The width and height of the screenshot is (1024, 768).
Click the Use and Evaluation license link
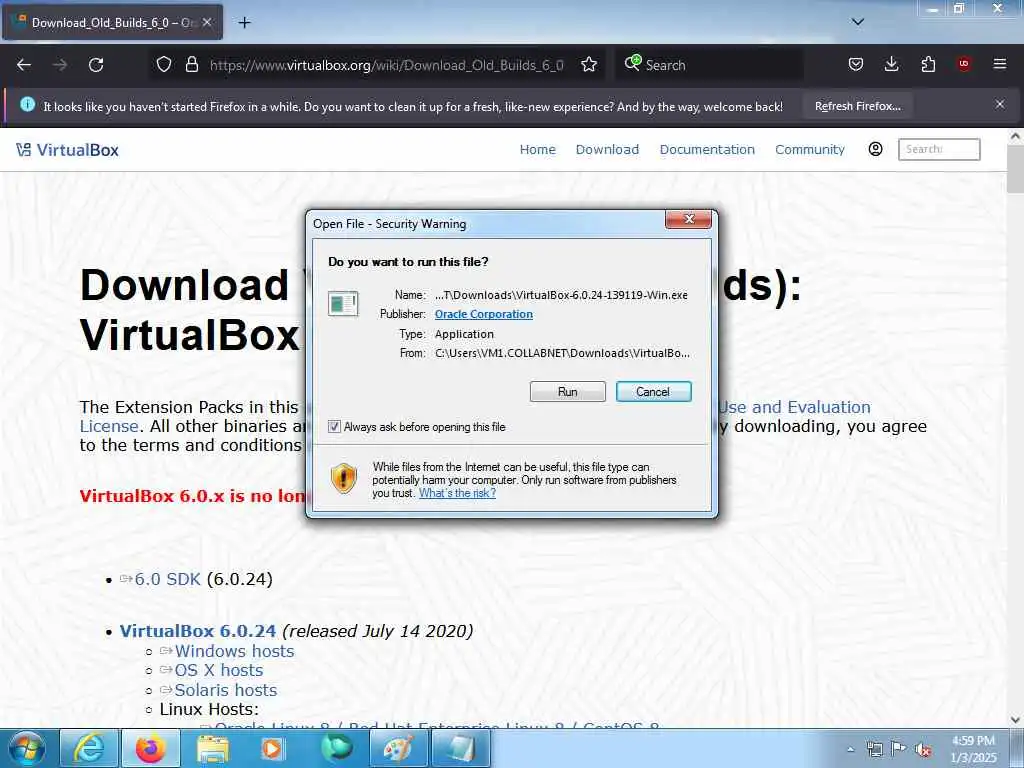[x=795, y=408]
